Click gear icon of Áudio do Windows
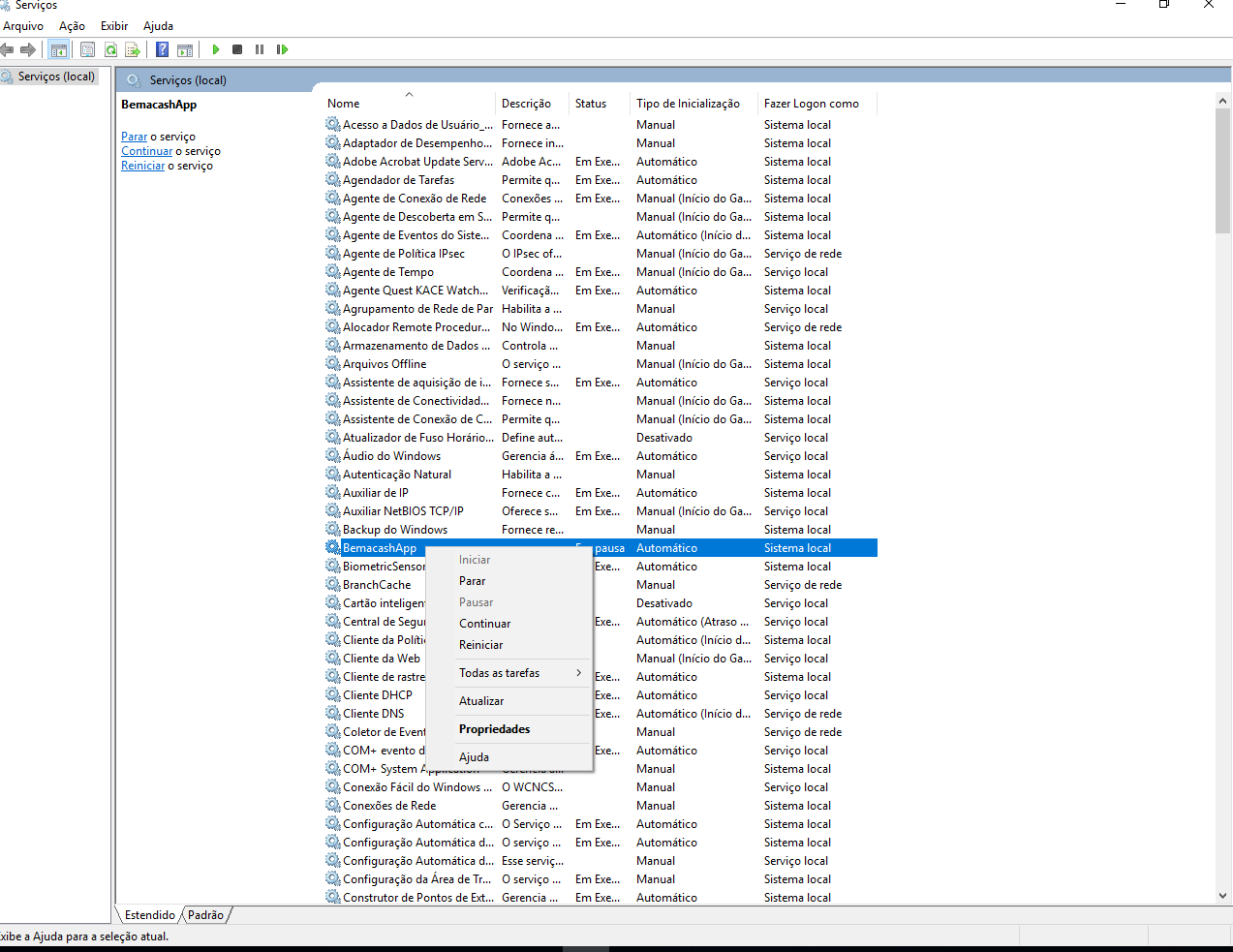This screenshot has height=952, width=1233. tap(332, 456)
